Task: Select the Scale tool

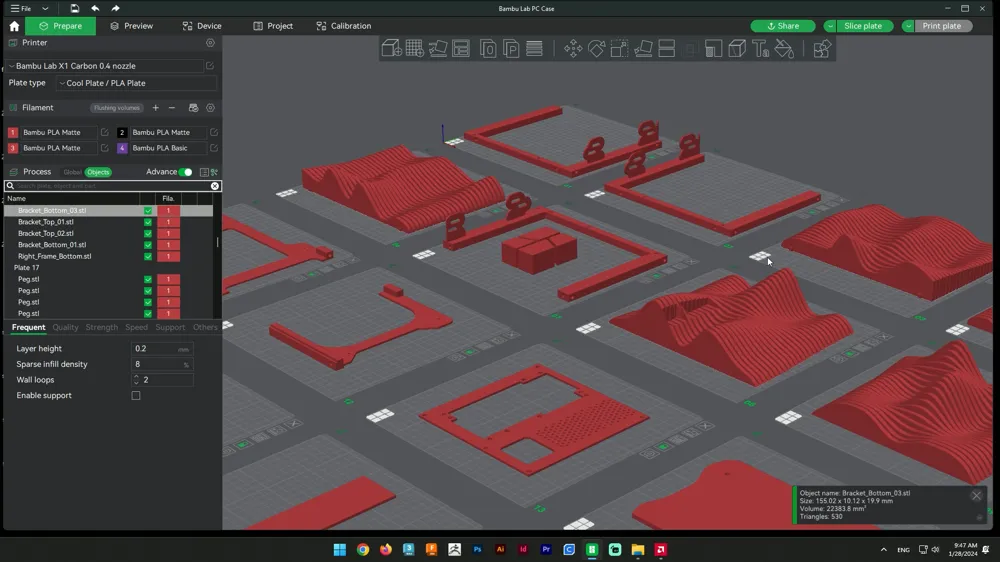Action: coord(619,48)
